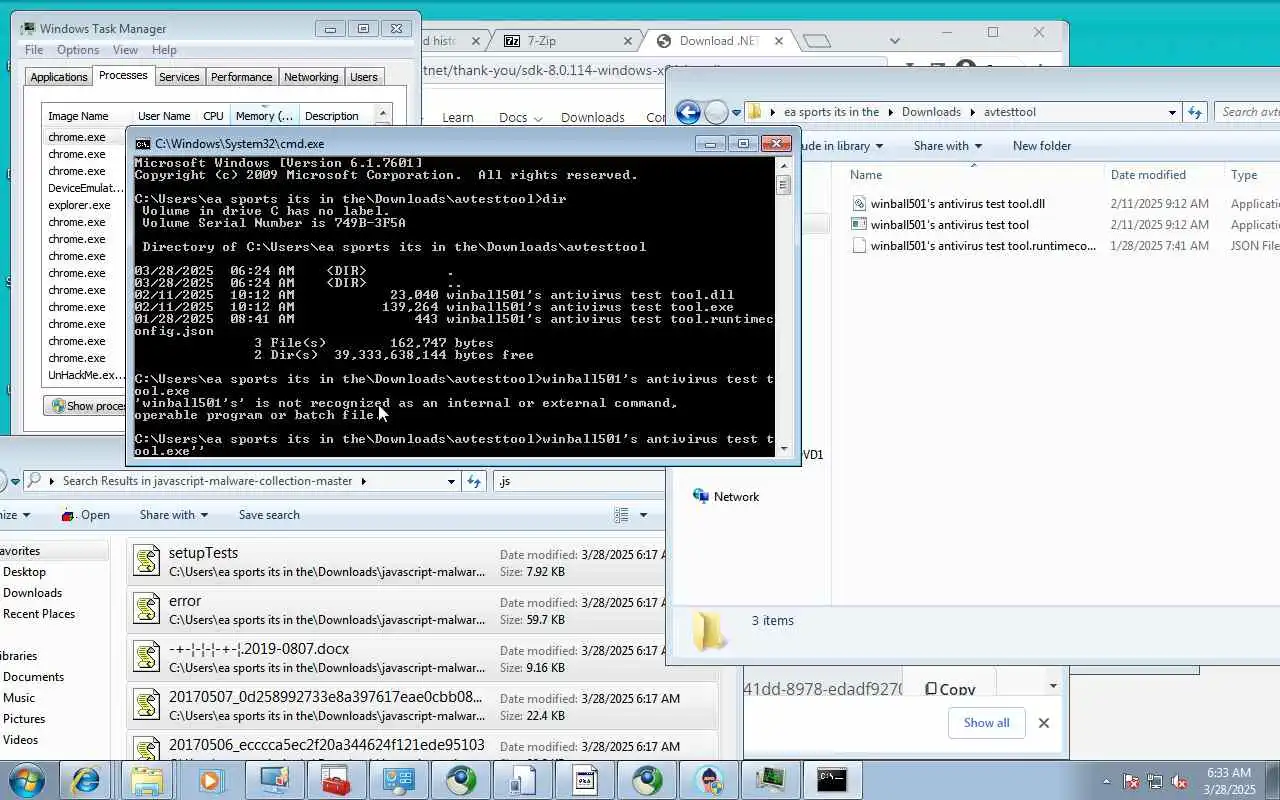Click the 2019-0807.docx script file icon

coord(147,657)
